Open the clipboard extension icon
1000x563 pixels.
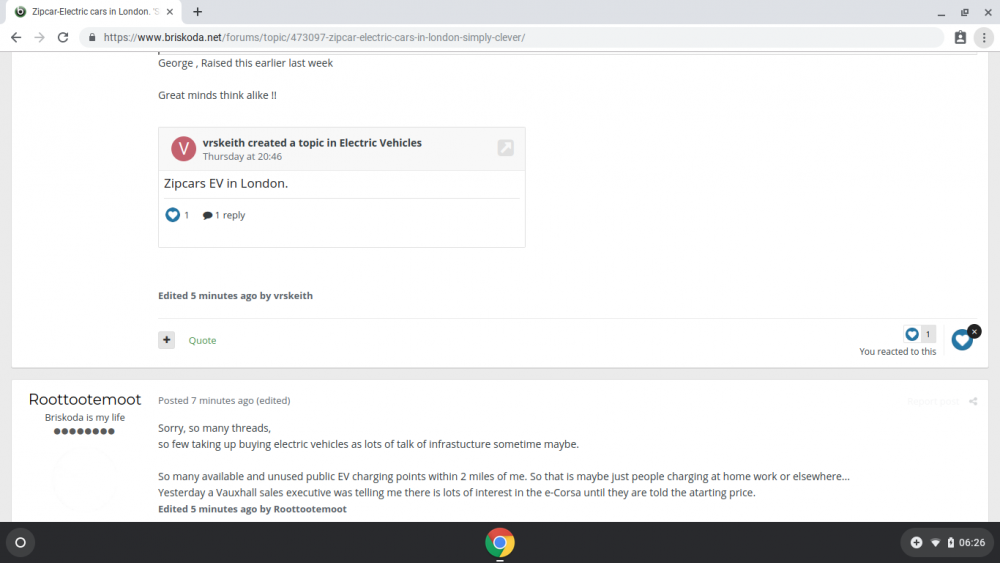point(960,38)
